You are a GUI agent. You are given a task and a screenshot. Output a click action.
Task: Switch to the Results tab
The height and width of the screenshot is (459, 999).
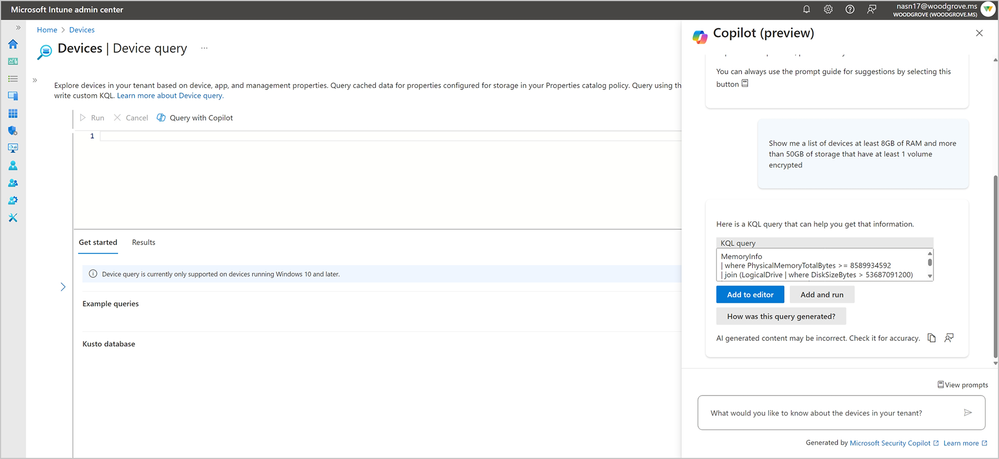(143, 242)
